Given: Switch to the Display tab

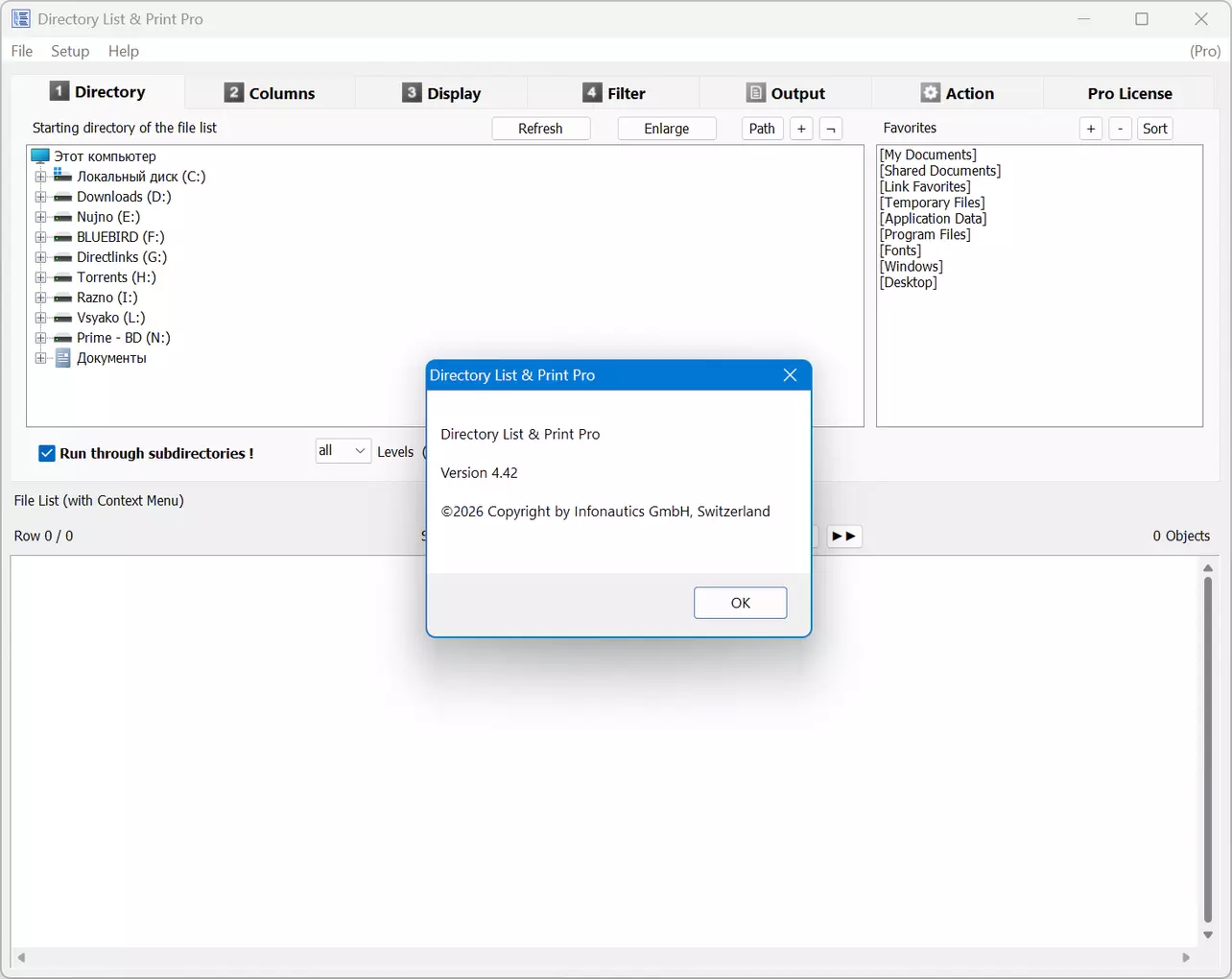Looking at the screenshot, I should (441, 93).
